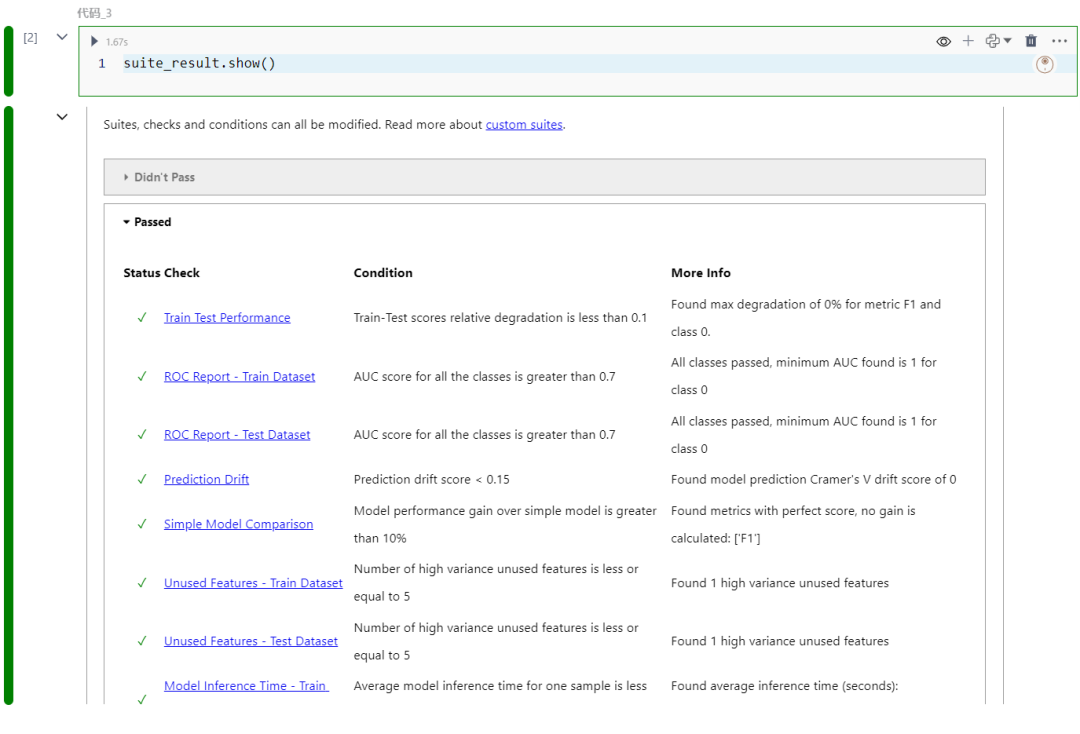Open the Python kernel language dropdown
Image resolution: width=1080 pixels, height=734 pixels.
(x=998, y=41)
